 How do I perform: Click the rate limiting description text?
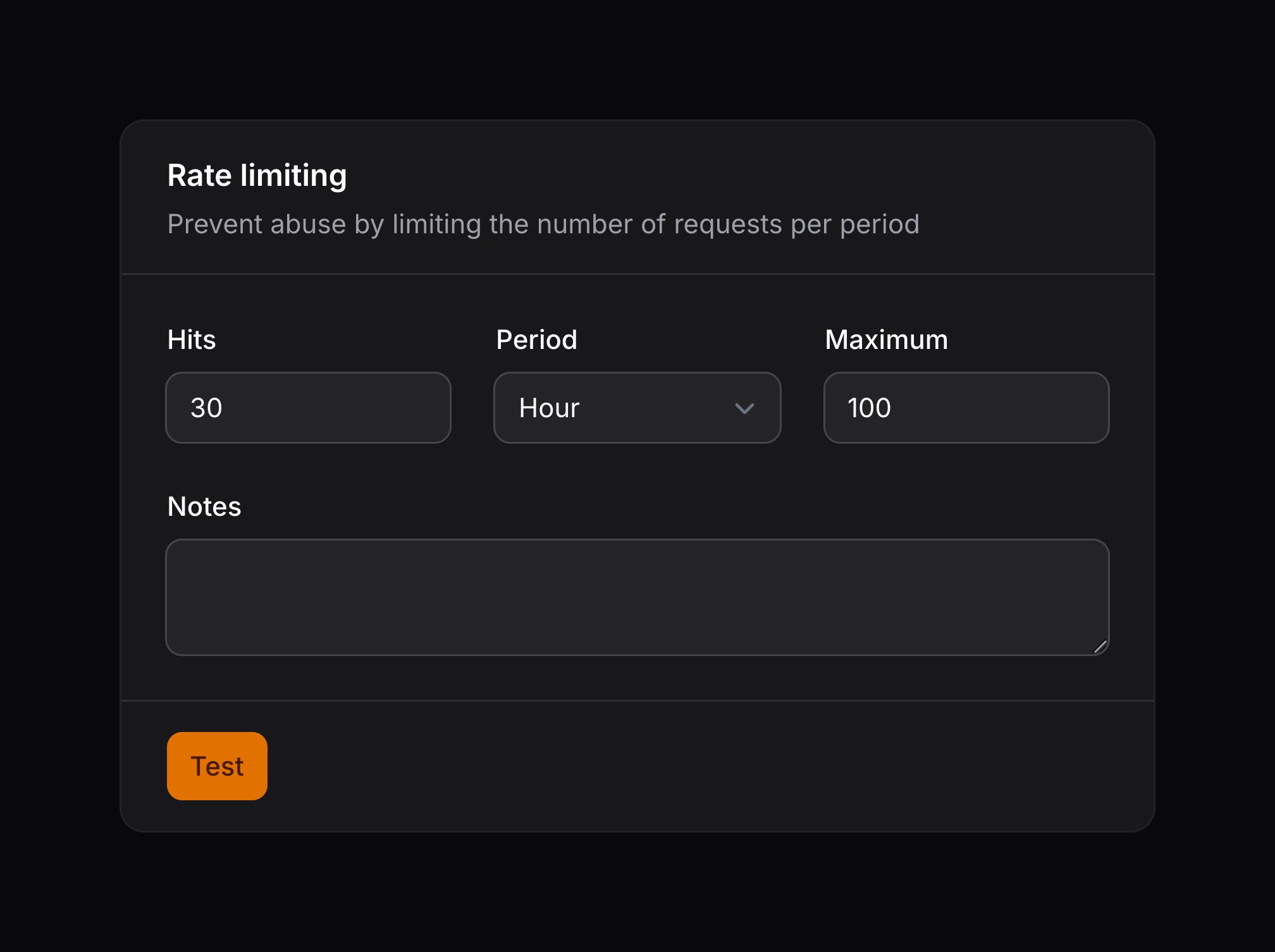(x=543, y=224)
